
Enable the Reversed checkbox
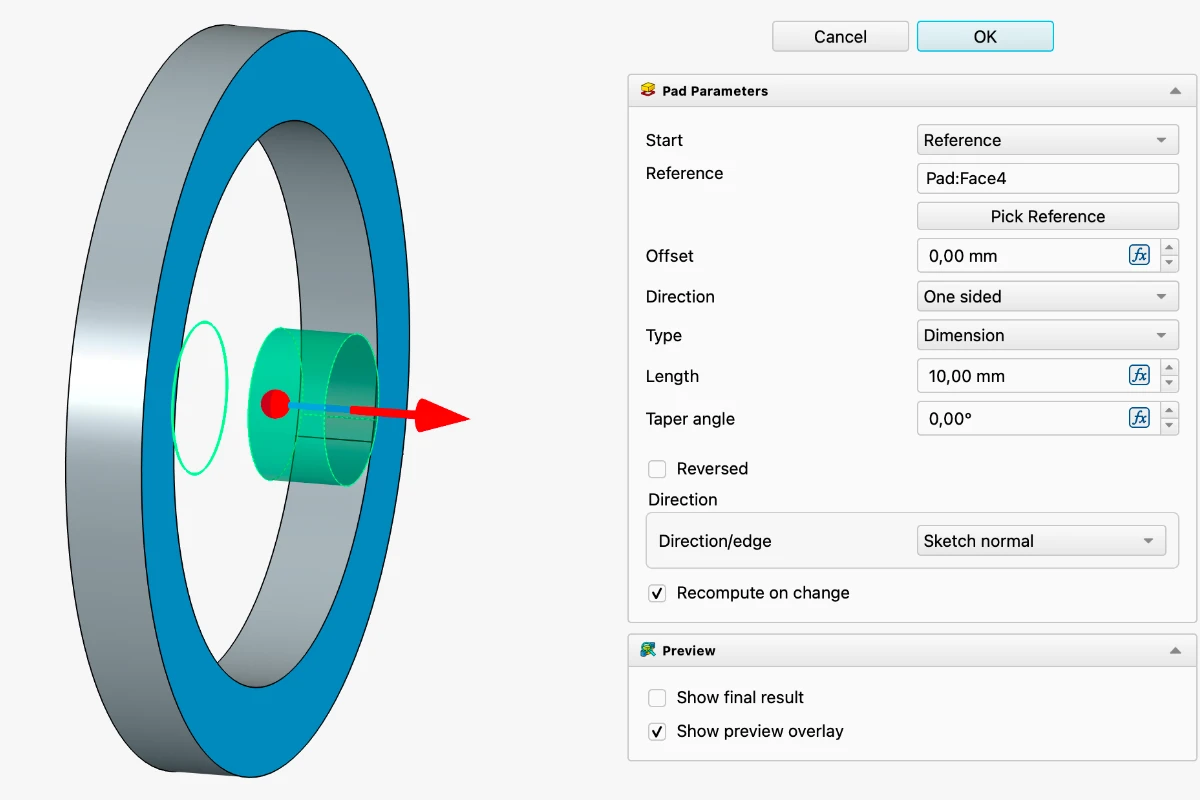coord(657,469)
